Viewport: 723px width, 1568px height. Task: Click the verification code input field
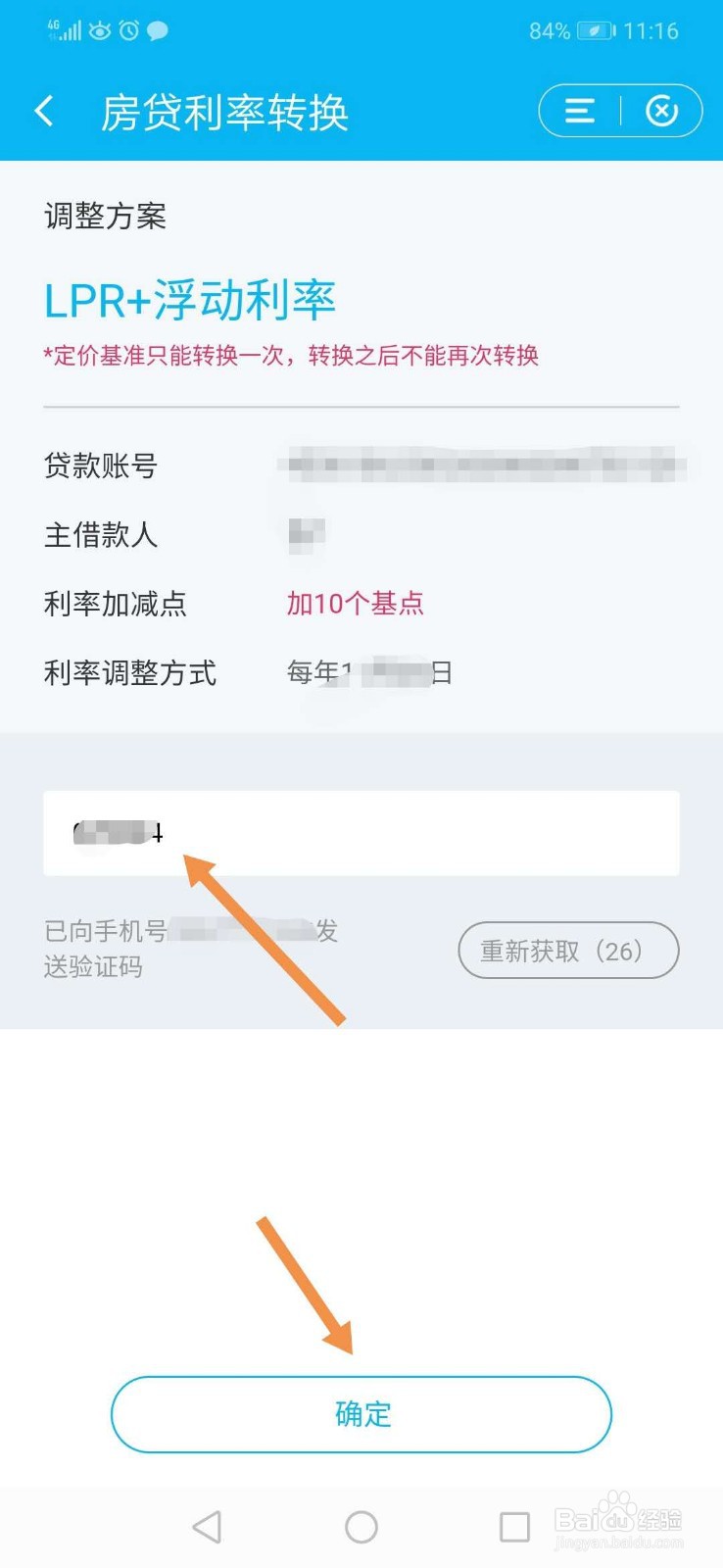[x=361, y=833]
